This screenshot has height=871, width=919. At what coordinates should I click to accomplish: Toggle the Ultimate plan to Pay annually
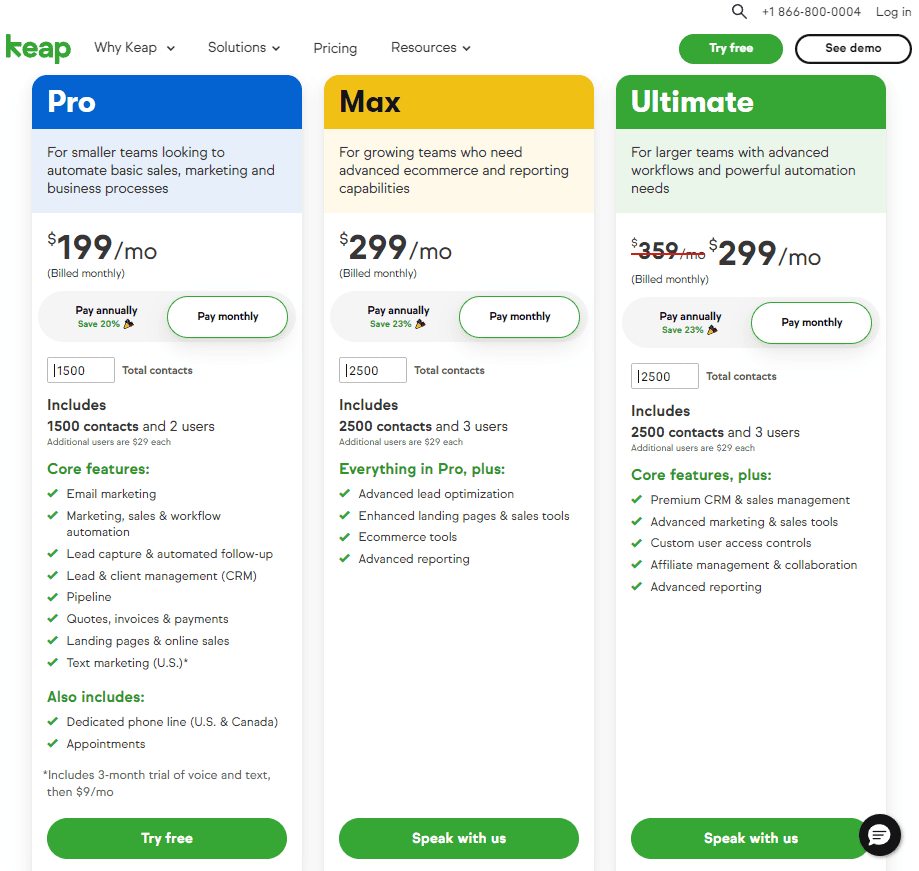click(x=690, y=322)
